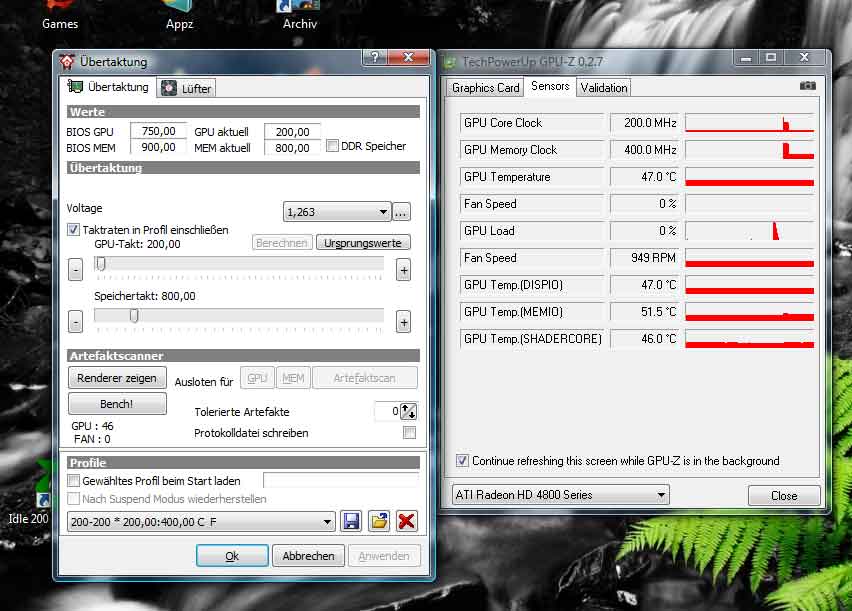Switch to the Lüfter tab
This screenshot has width=852, height=611.
(x=186, y=88)
